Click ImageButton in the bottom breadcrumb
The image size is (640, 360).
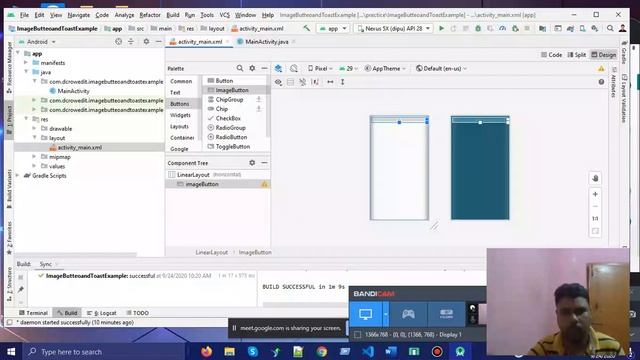(x=255, y=252)
